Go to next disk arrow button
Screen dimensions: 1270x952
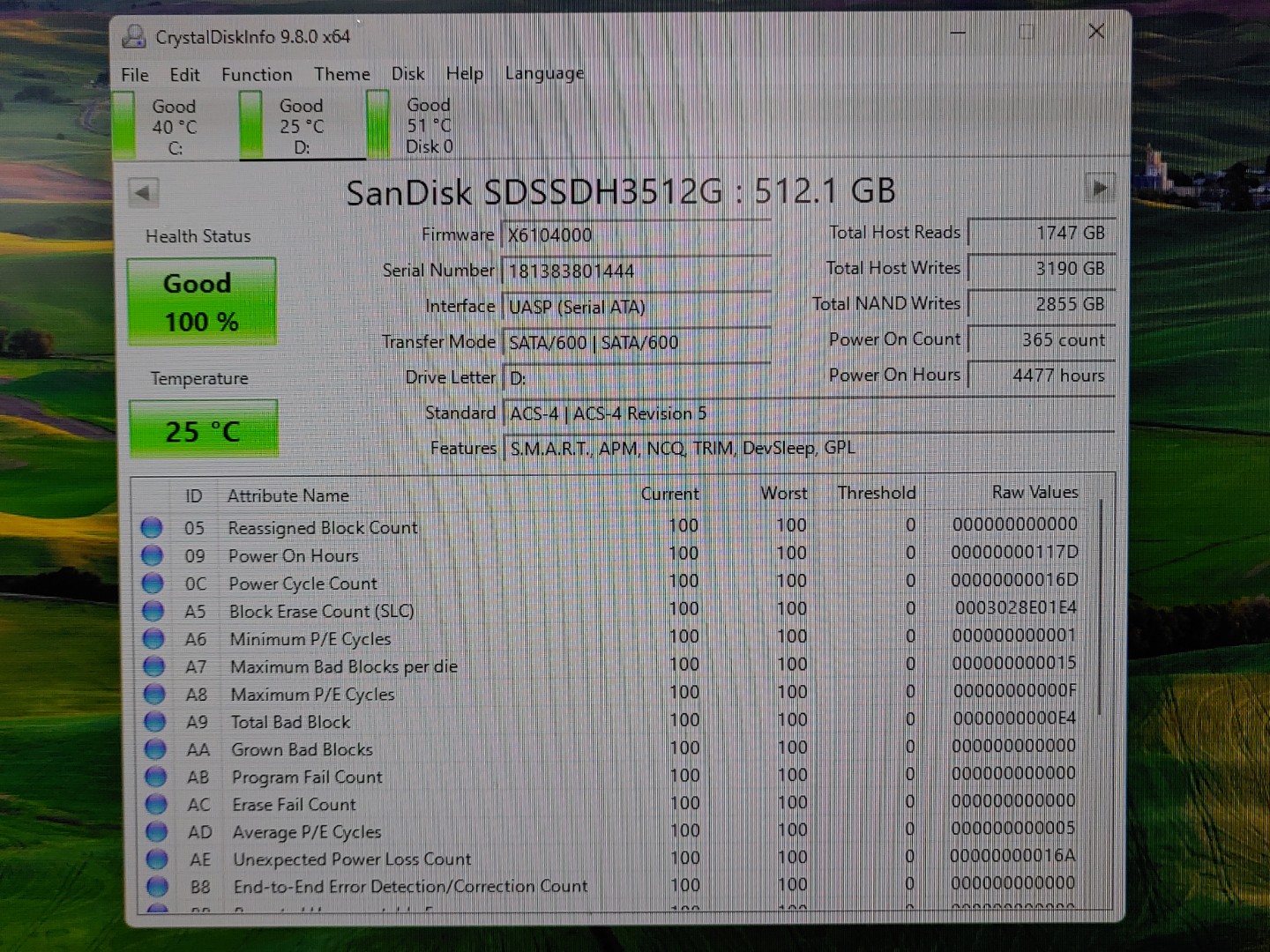coord(1099,188)
